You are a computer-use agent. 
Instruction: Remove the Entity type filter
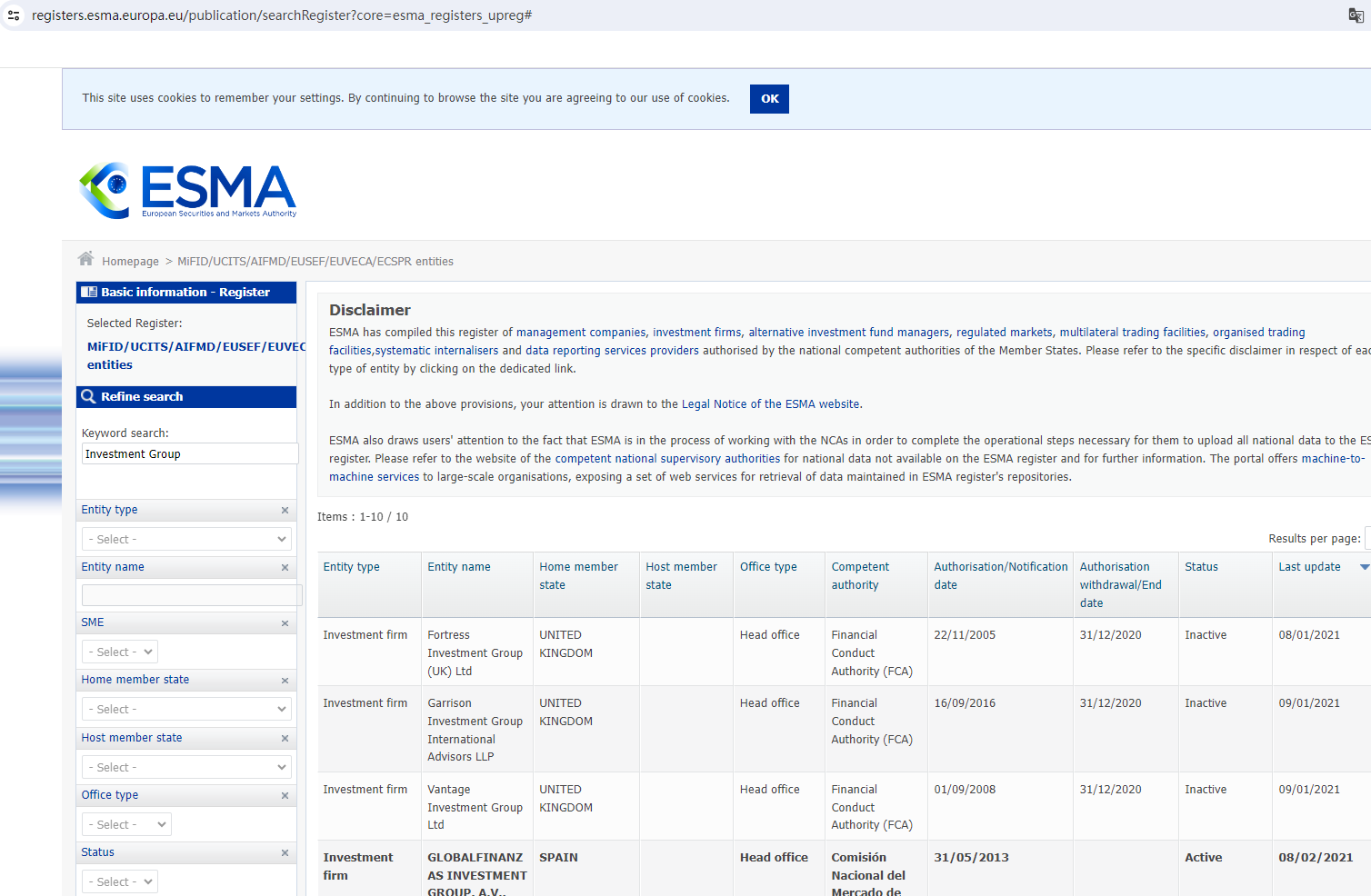285,511
